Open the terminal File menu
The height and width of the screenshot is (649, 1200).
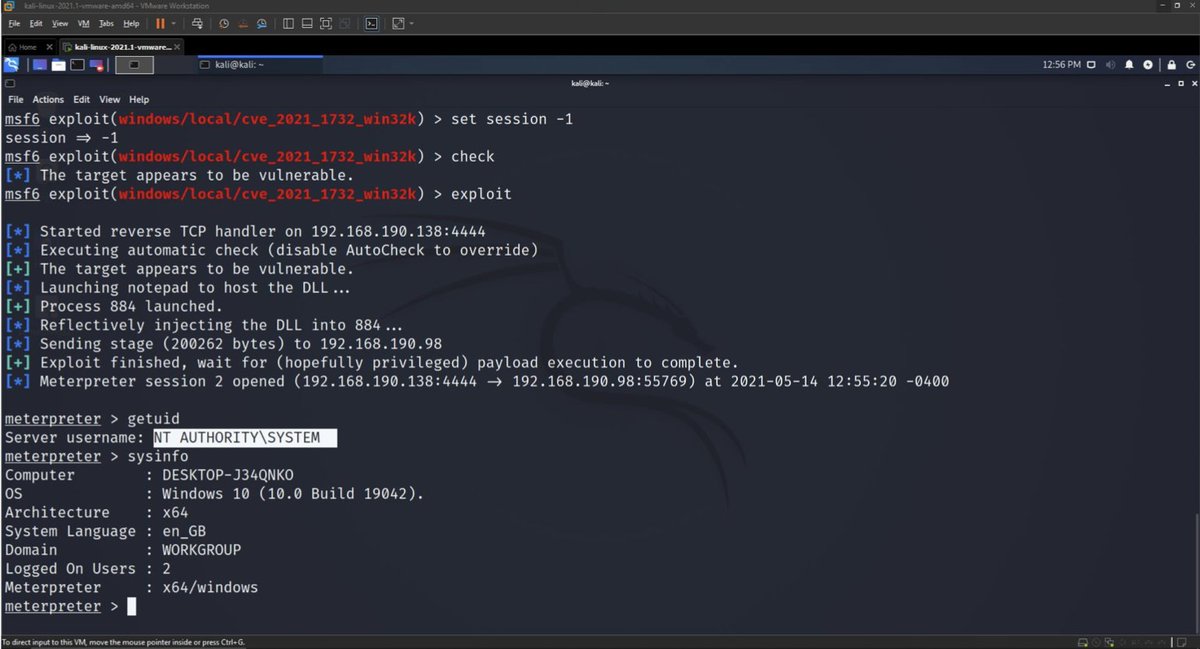tap(16, 100)
